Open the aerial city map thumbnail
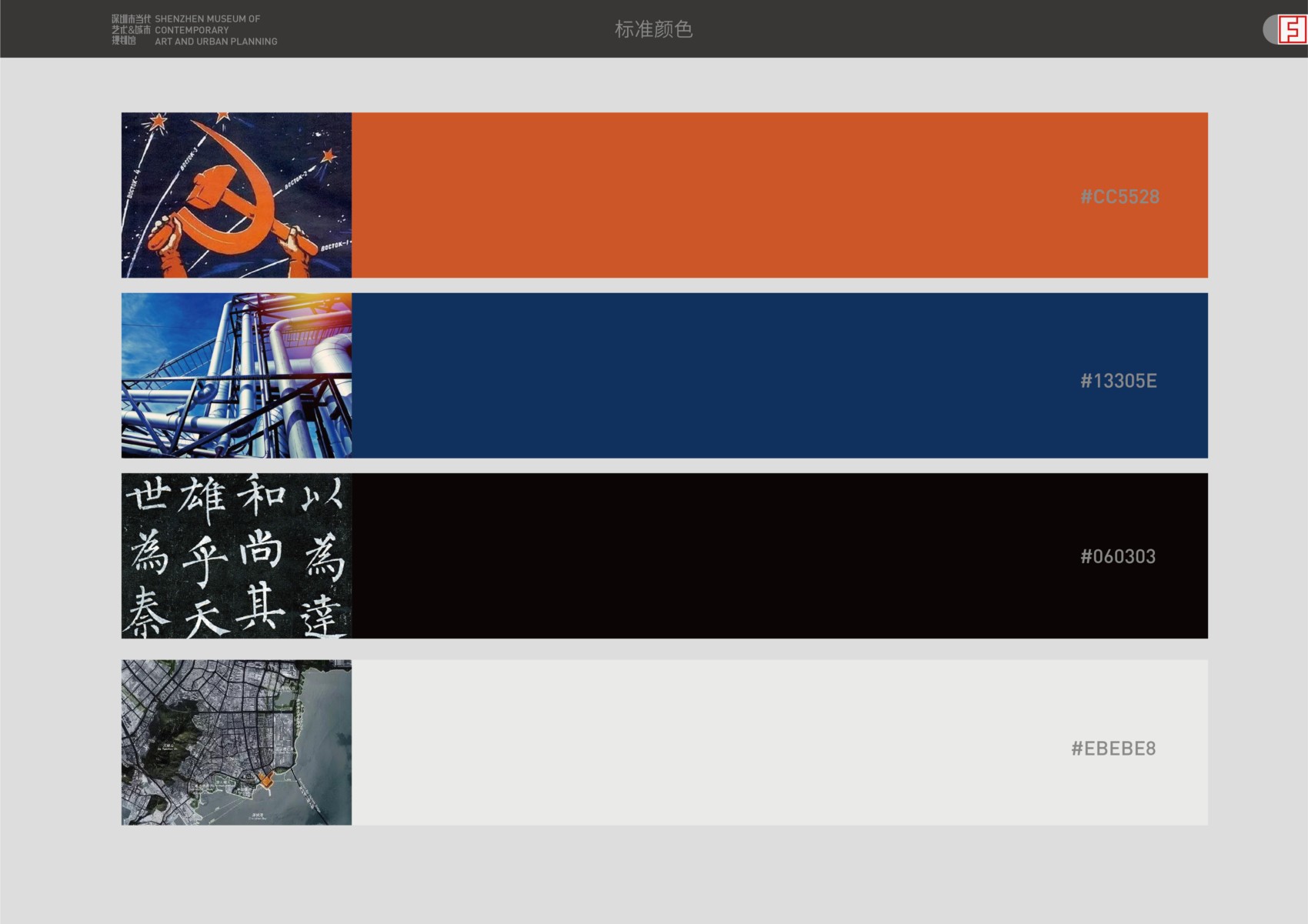 236,742
